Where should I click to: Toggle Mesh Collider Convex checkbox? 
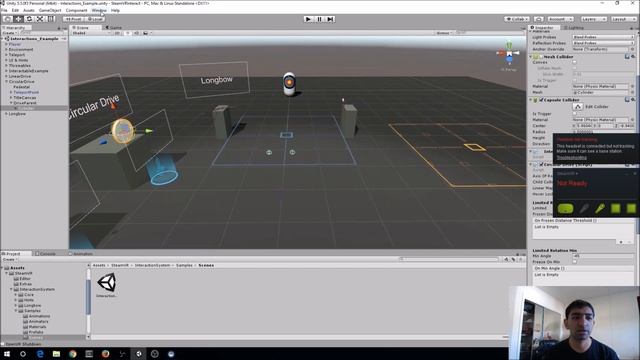575,62
